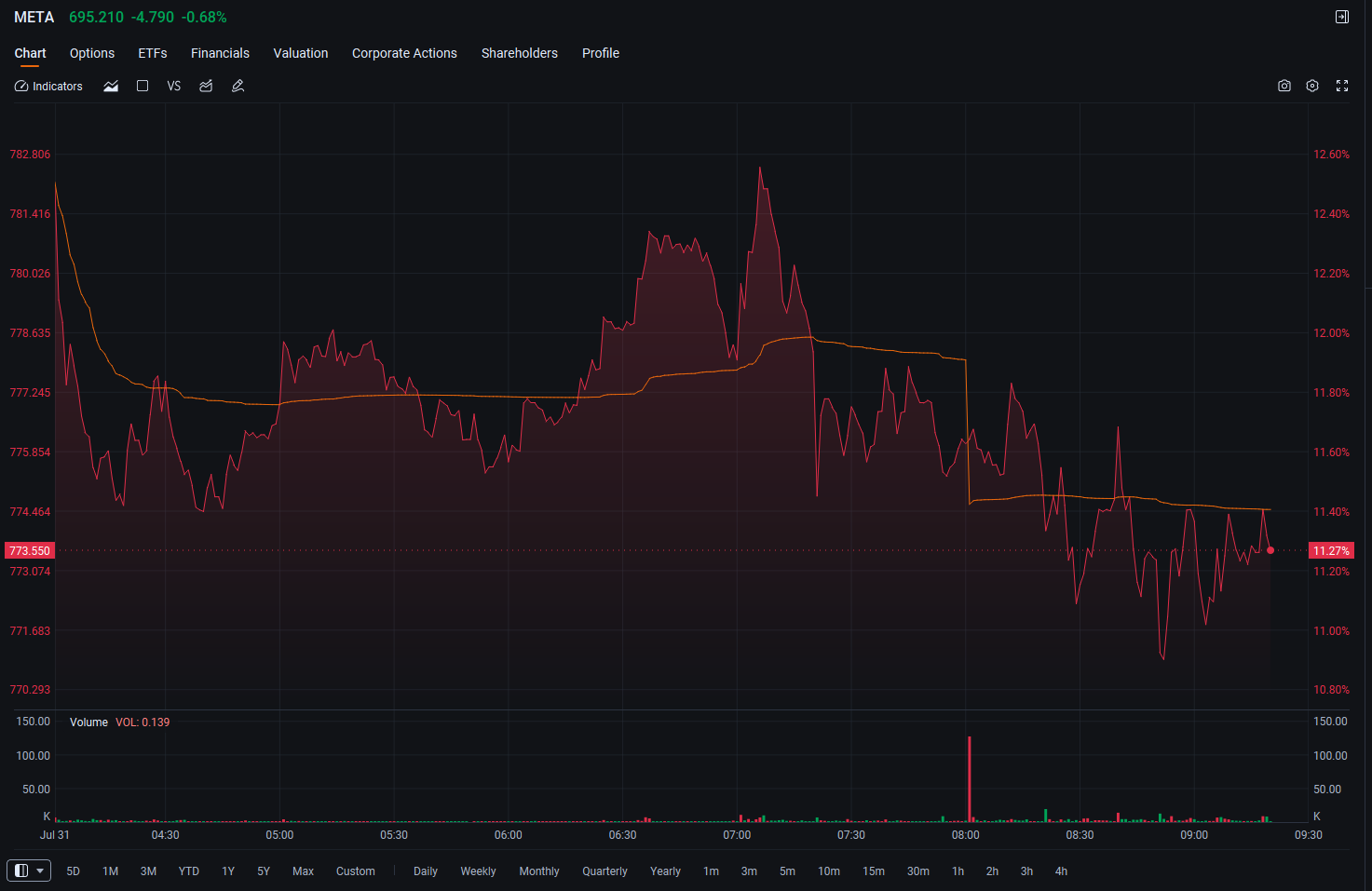
Task: Set interval to 5m
Action: pyautogui.click(x=787, y=871)
